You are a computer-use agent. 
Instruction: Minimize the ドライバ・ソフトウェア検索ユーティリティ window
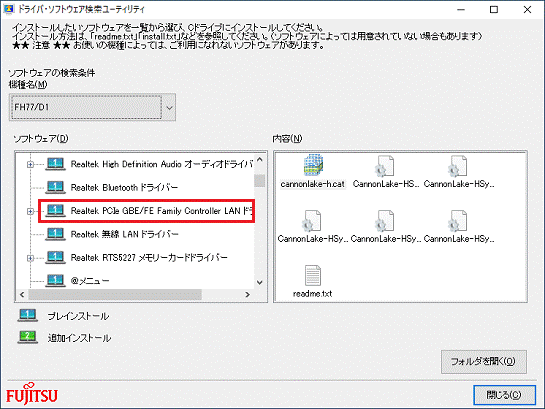(x=461, y=9)
